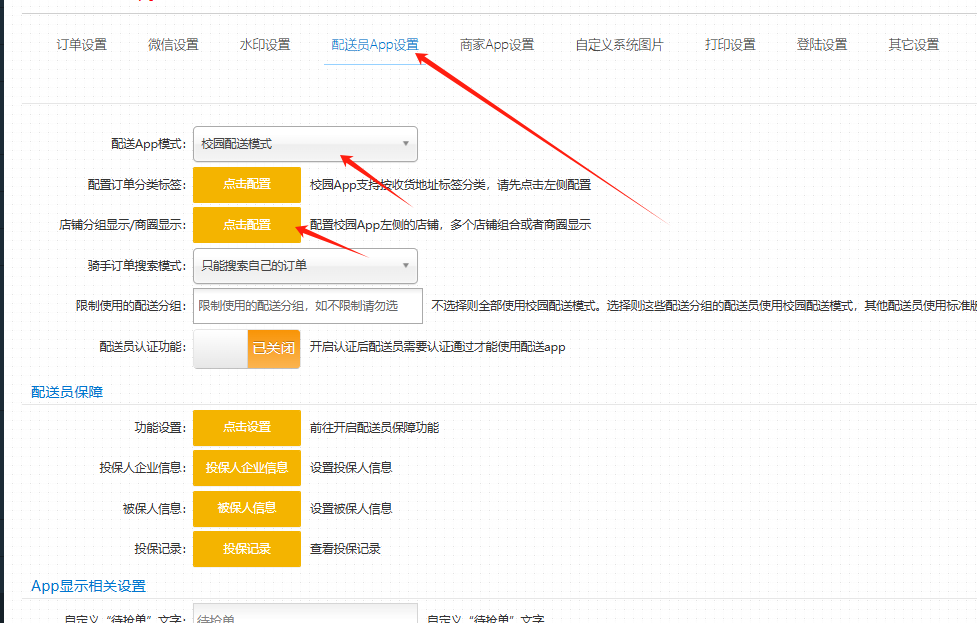Screen dimensions: 977x623
Task: Select the 配送员App设置 tab
Action: click(x=375, y=45)
